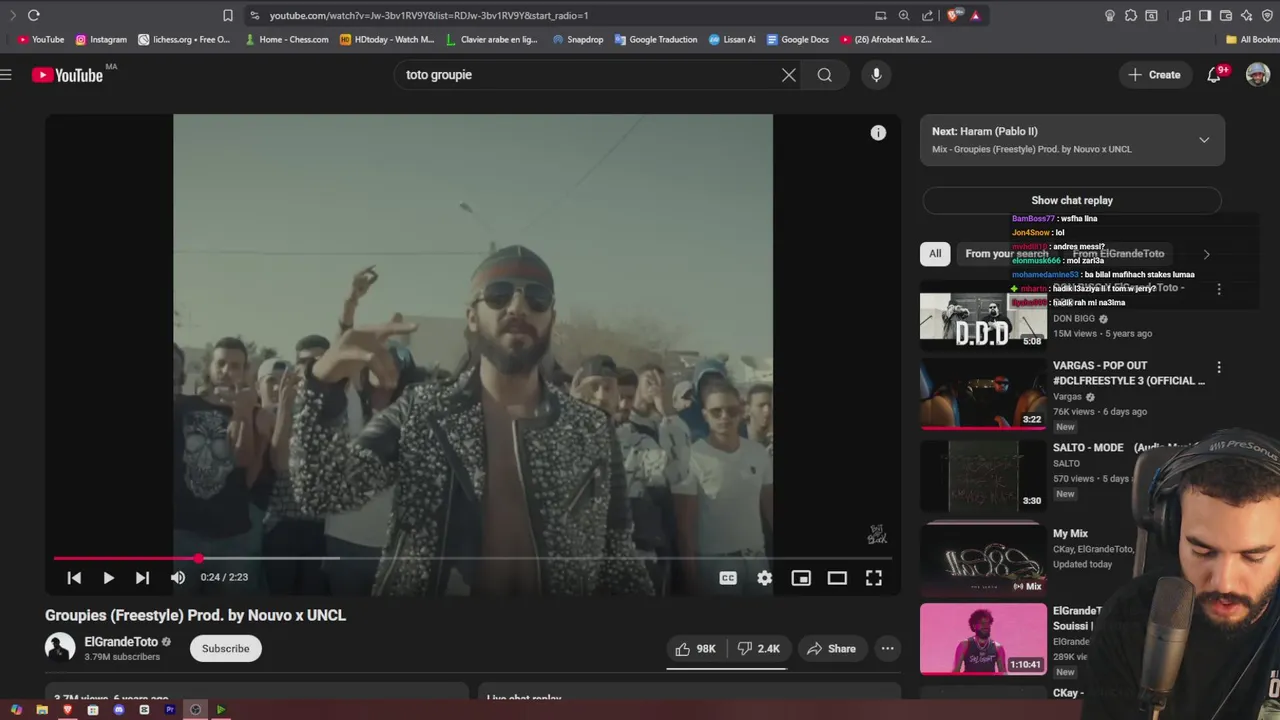Open the Brave Rewards triangle icon
The height and width of the screenshot is (720, 1280).
pyautogui.click(x=975, y=15)
